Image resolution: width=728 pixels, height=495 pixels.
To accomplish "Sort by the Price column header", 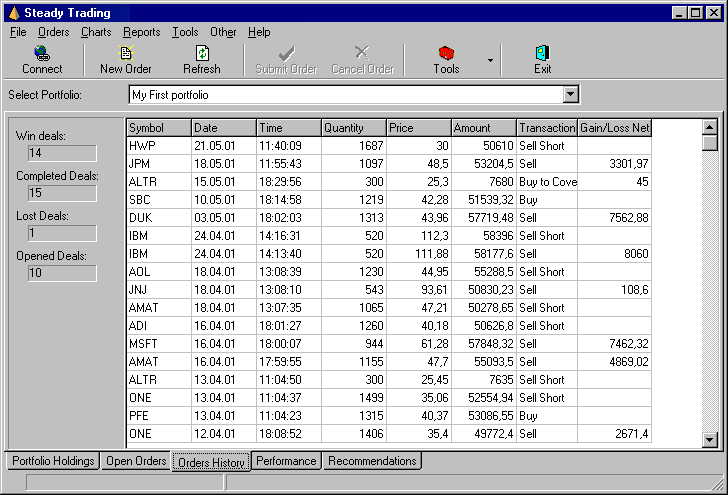I will tap(419, 128).
